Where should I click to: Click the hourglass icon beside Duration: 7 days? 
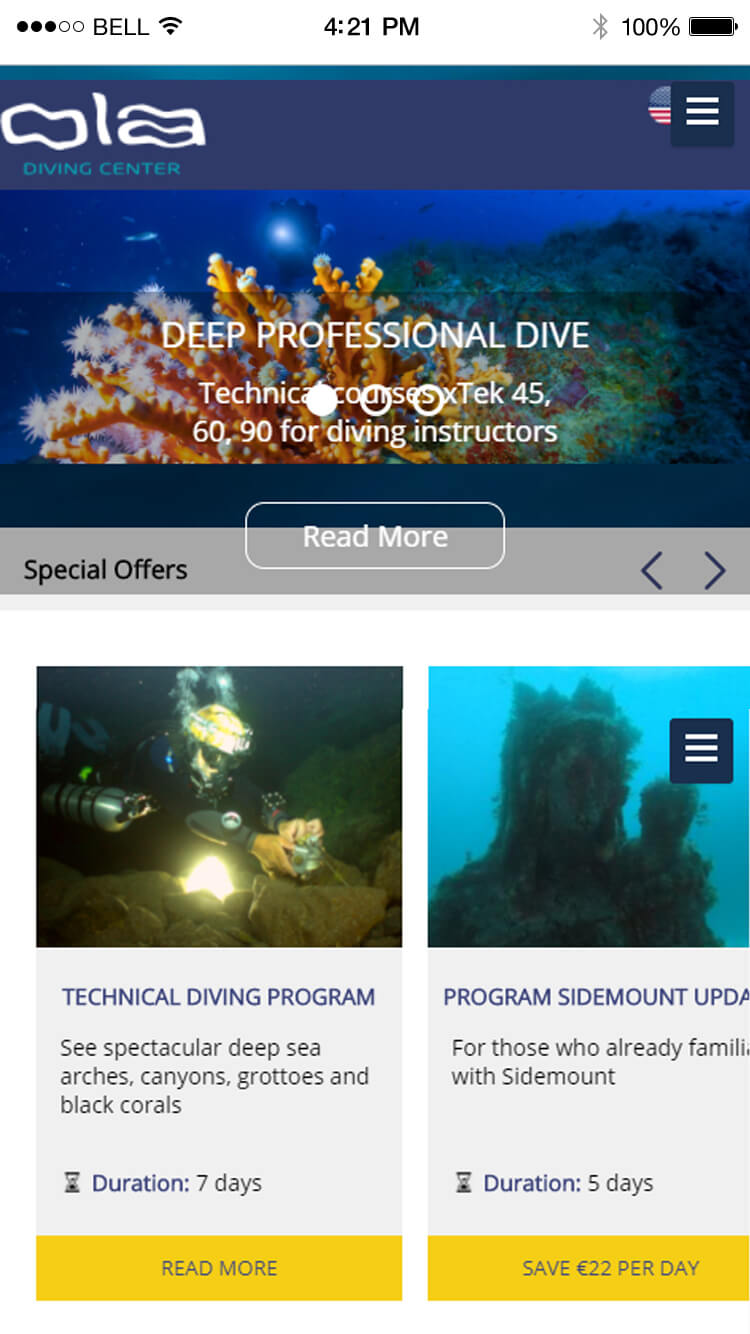pos(72,1183)
